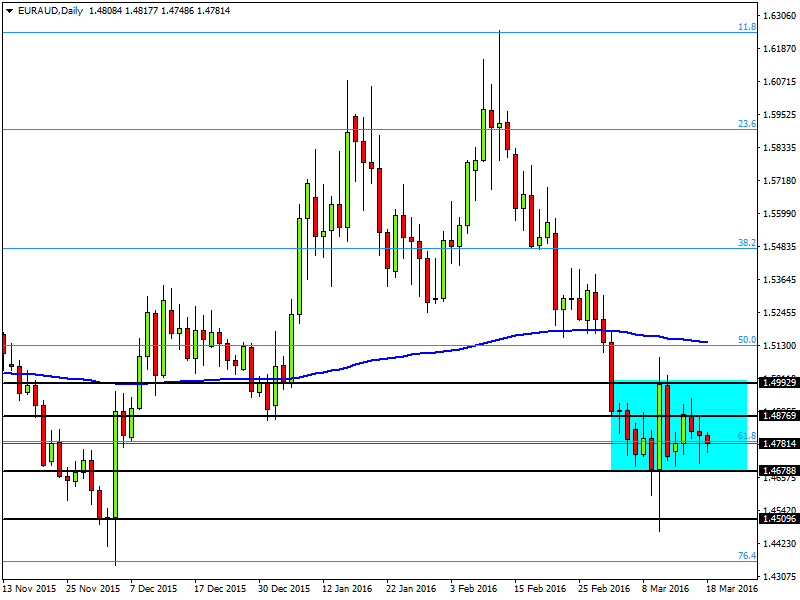Screen dimensions: 800x600
Task: Open the chart dropdown triangle beside EURAUD,Daily
Action: tap(10, 11)
